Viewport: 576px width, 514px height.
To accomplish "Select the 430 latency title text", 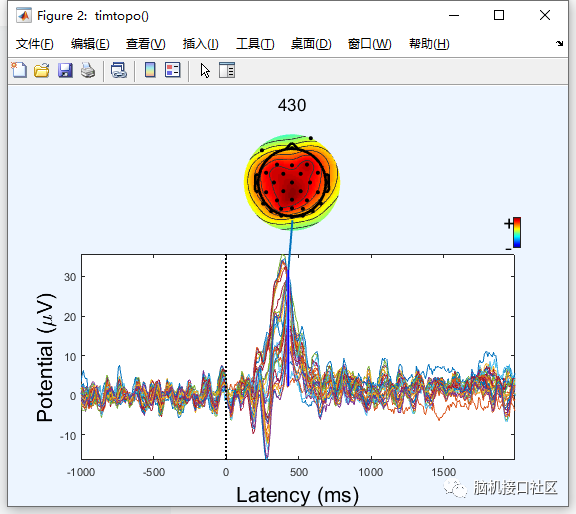I will pos(292,105).
